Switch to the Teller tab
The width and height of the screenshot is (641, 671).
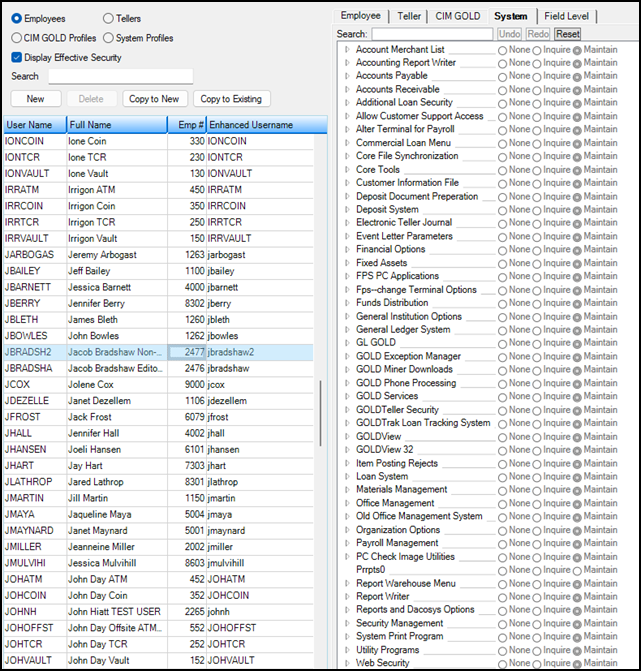pos(409,16)
